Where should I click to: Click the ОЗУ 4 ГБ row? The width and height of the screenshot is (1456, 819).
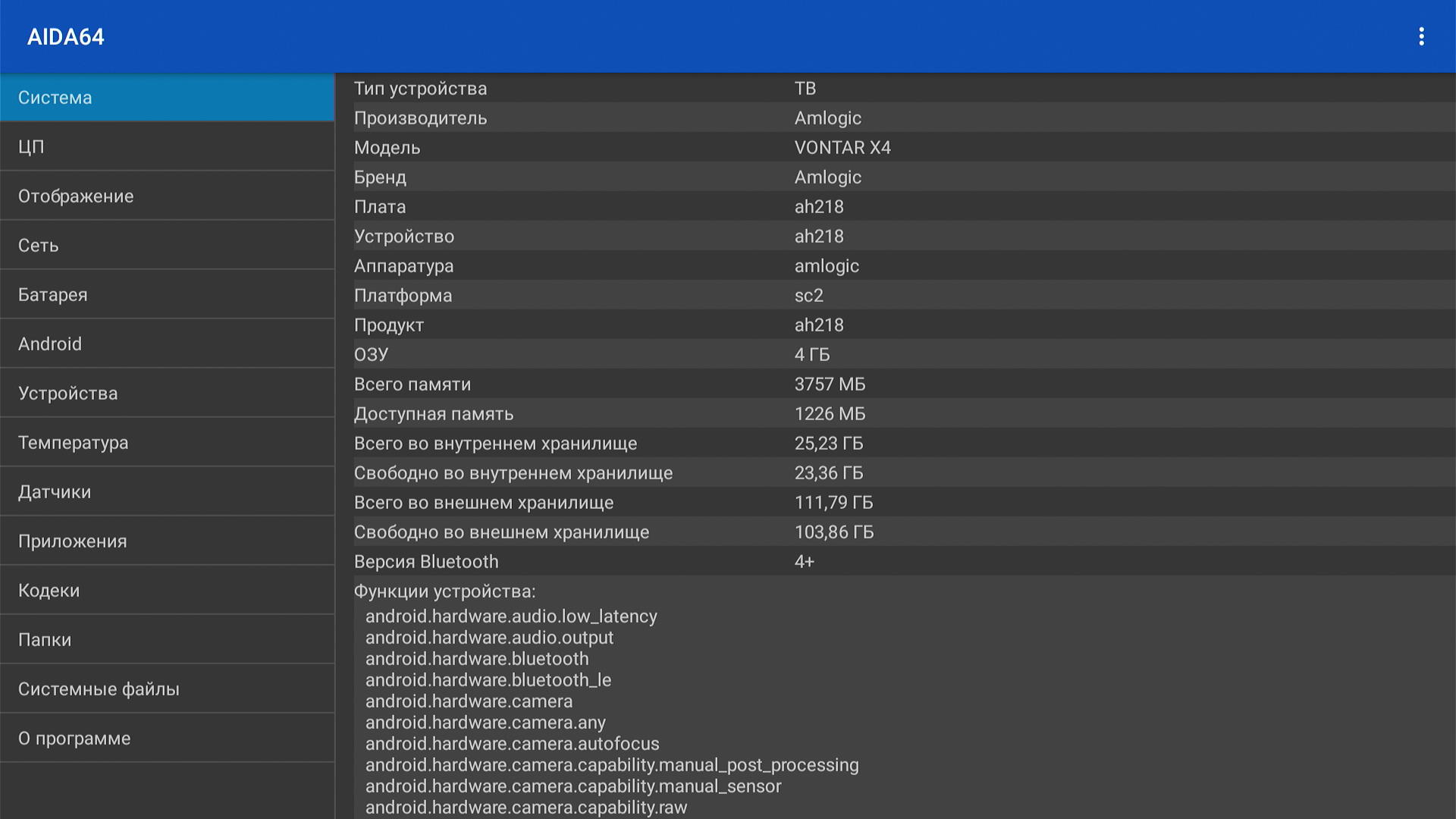[895, 355]
